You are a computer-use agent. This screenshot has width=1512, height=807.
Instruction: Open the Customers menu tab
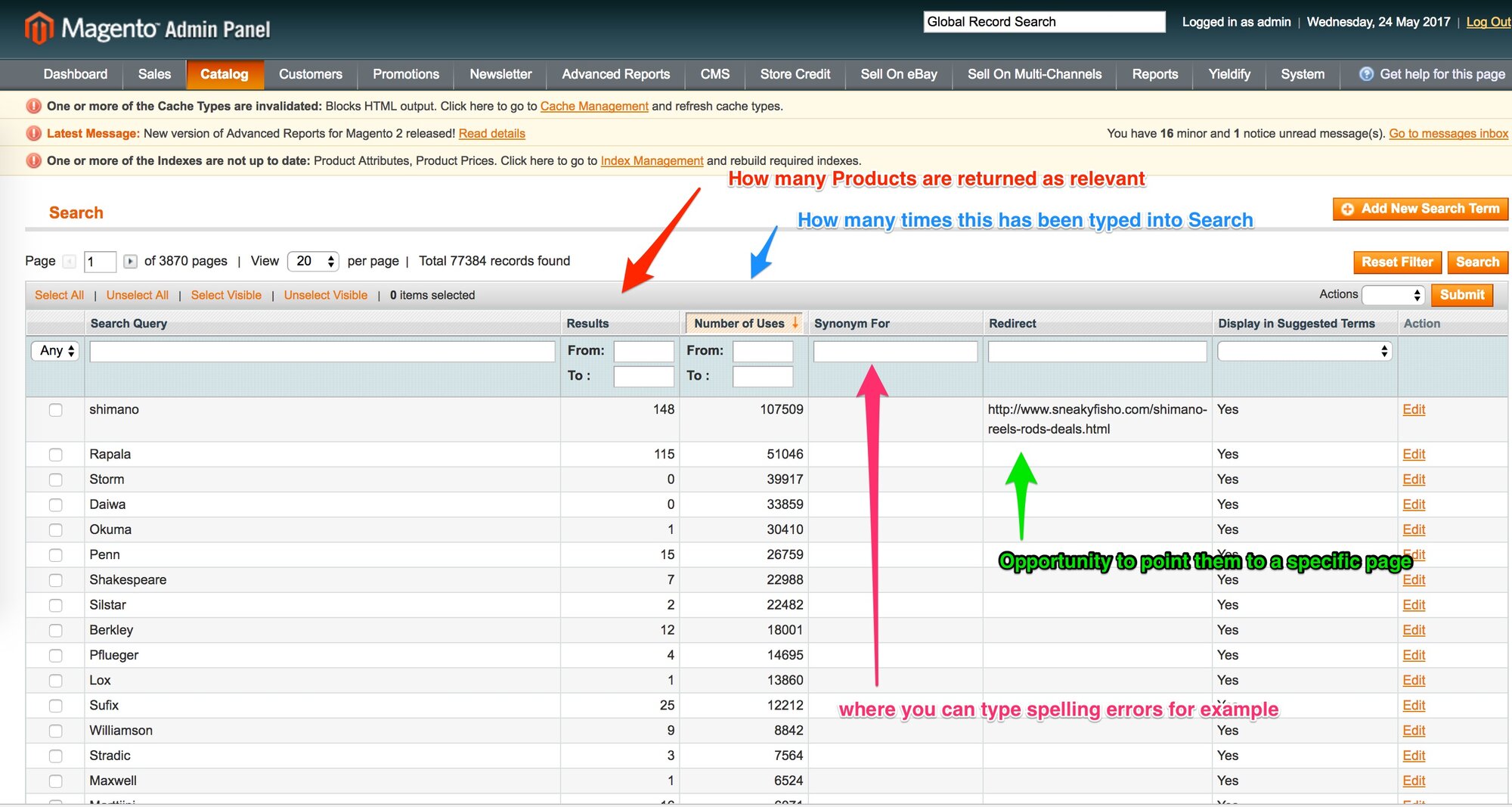coord(310,74)
